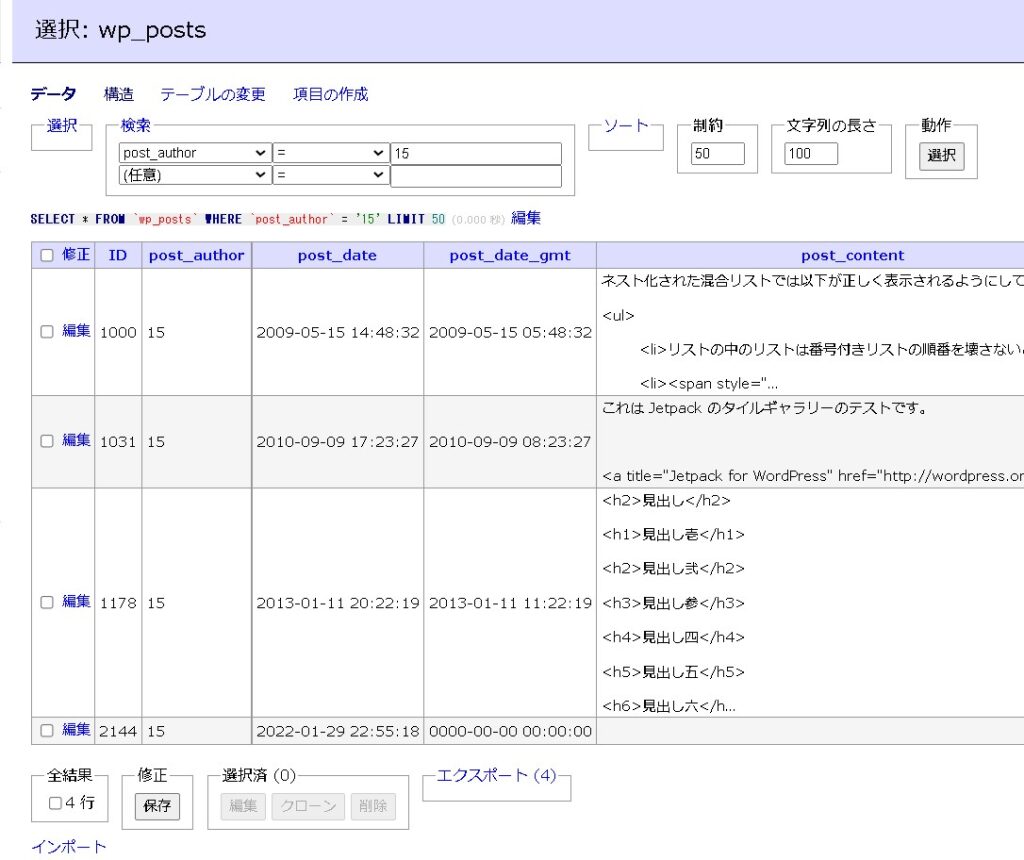Screen dimensions: 1024x860
Task: Click 編集 link next to SQL query
Action: click(x=526, y=218)
